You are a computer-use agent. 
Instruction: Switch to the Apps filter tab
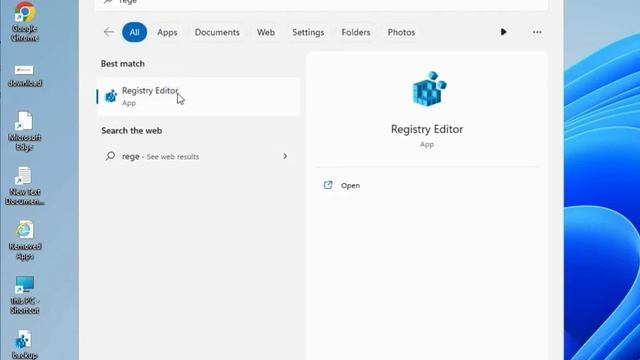167,32
